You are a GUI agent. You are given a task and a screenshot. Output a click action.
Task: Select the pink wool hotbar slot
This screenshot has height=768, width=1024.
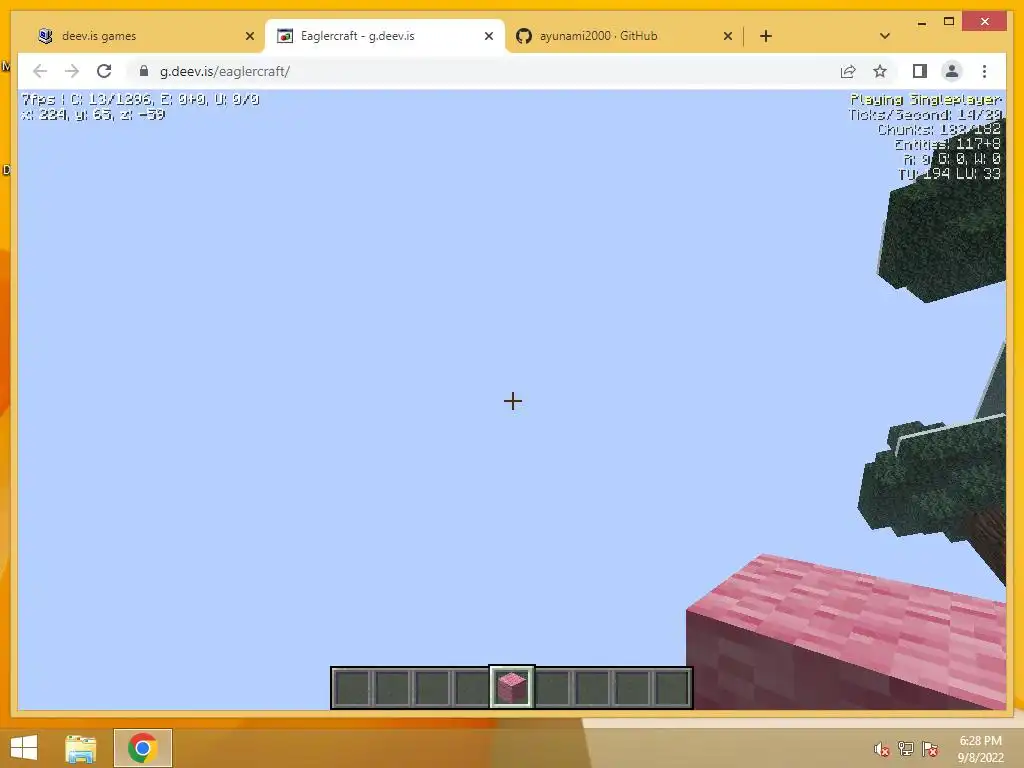[512, 687]
